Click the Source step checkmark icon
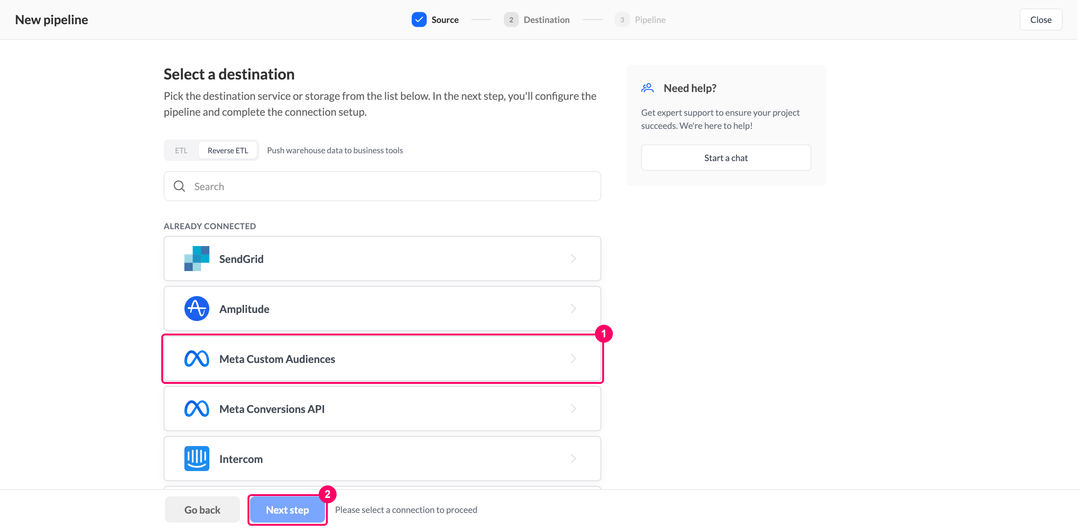 point(419,20)
